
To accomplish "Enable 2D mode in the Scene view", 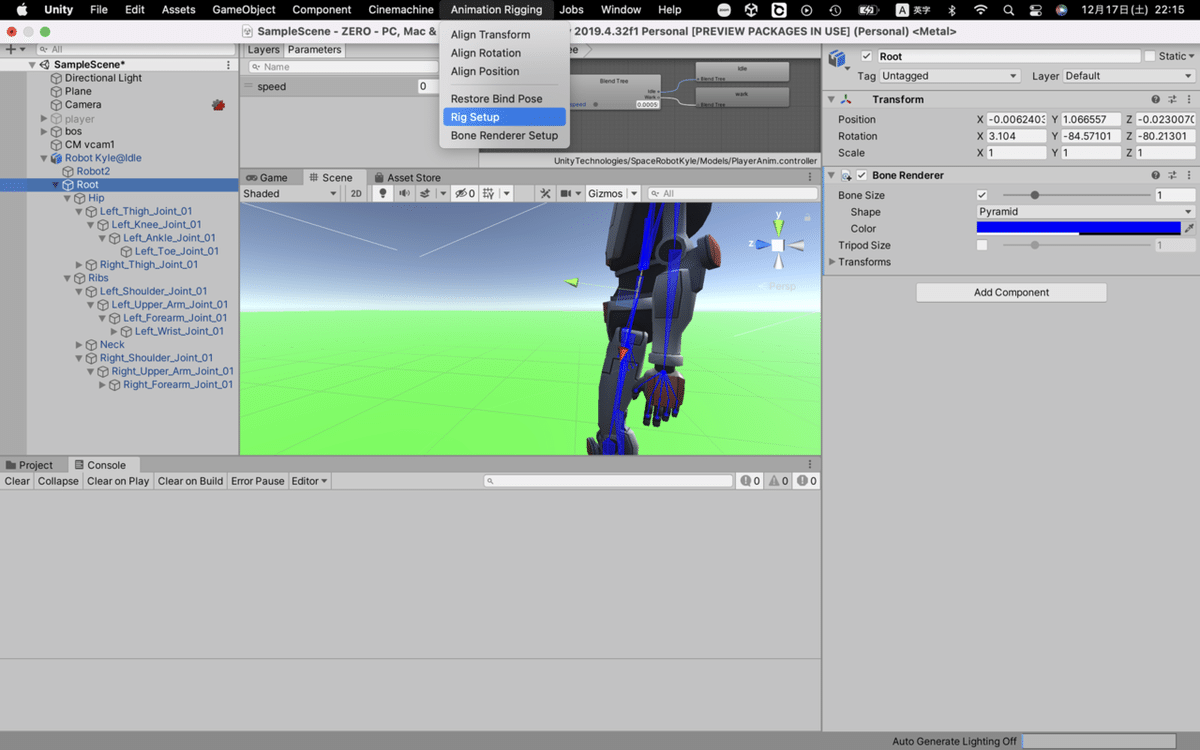I will (357, 193).
